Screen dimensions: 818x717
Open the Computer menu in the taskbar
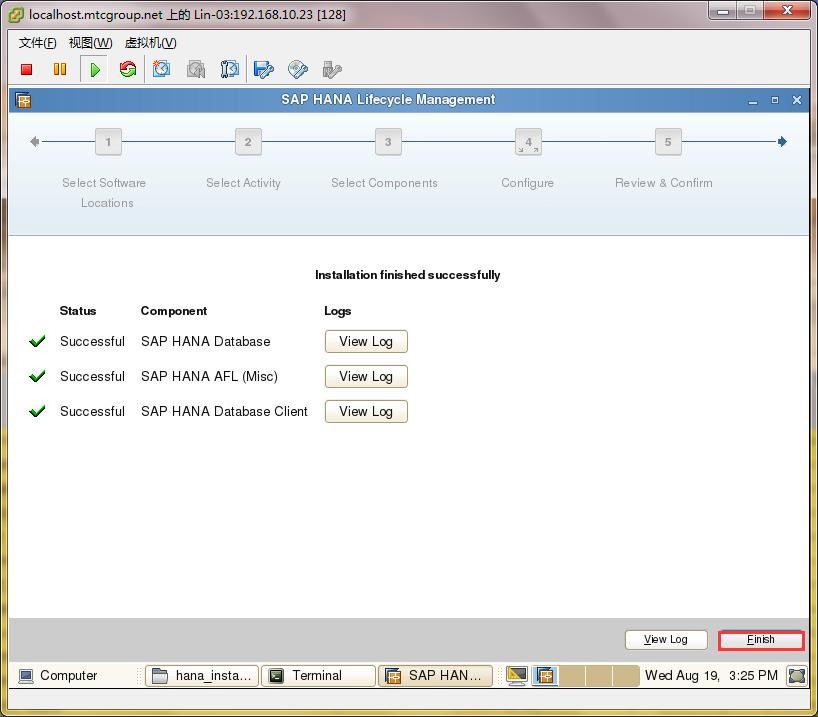click(x=58, y=675)
